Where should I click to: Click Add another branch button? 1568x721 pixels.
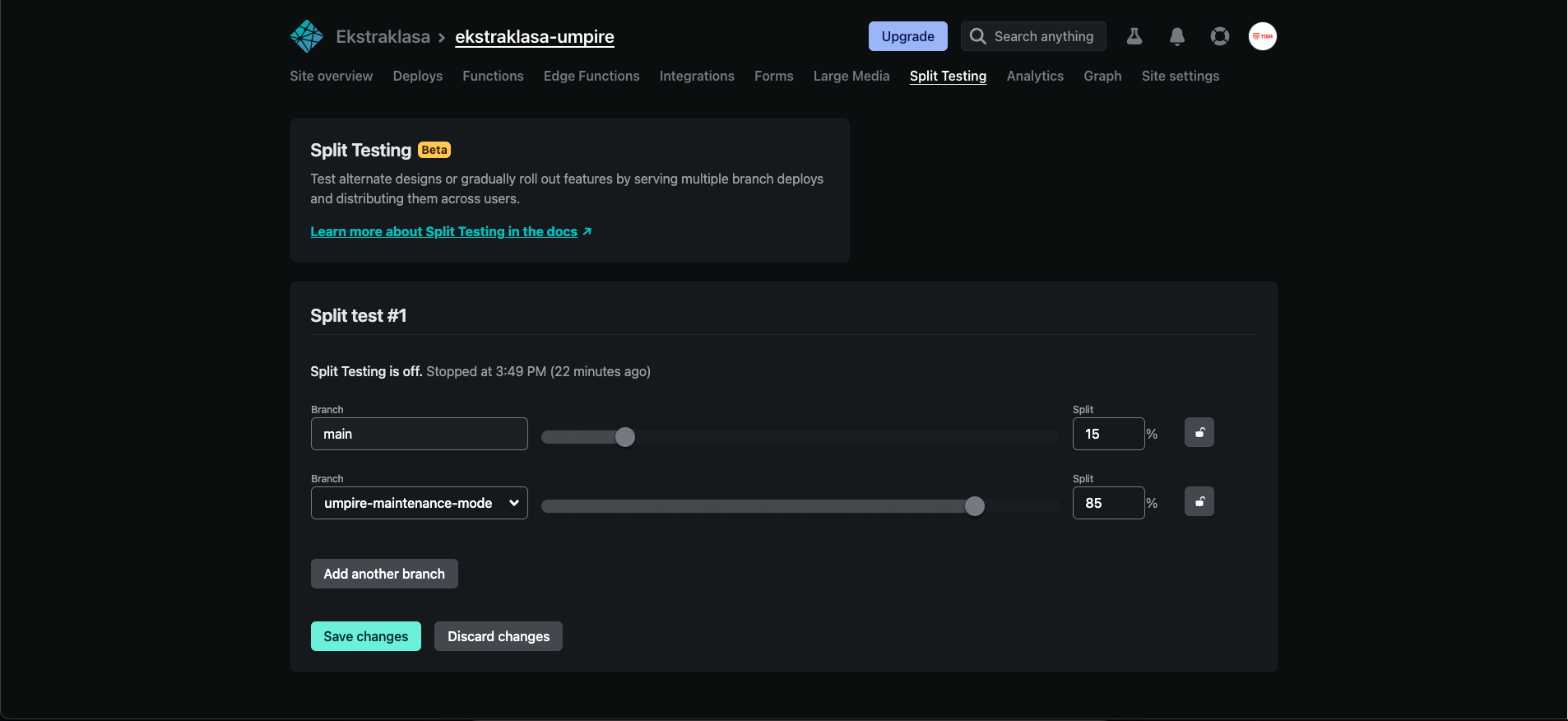pyautogui.click(x=384, y=574)
